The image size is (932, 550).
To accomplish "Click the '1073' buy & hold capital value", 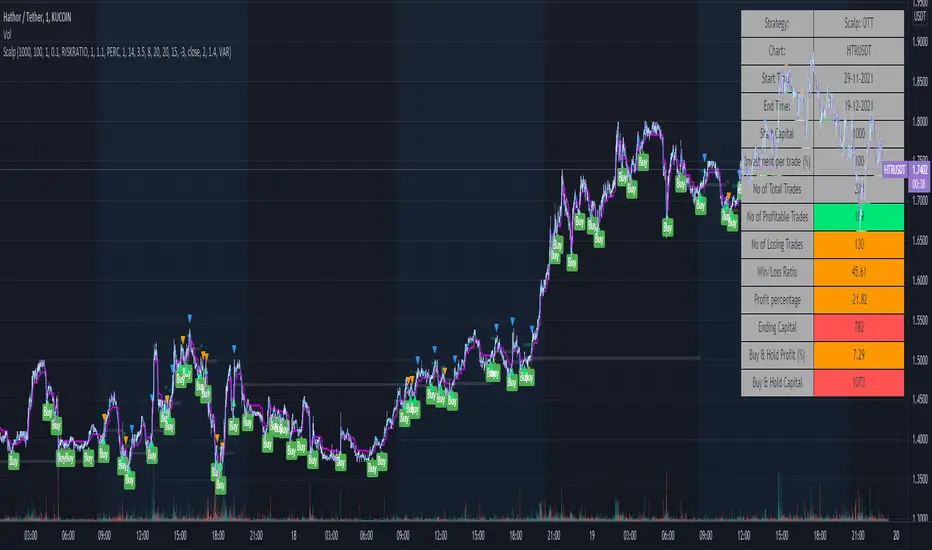I will [859, 382].
